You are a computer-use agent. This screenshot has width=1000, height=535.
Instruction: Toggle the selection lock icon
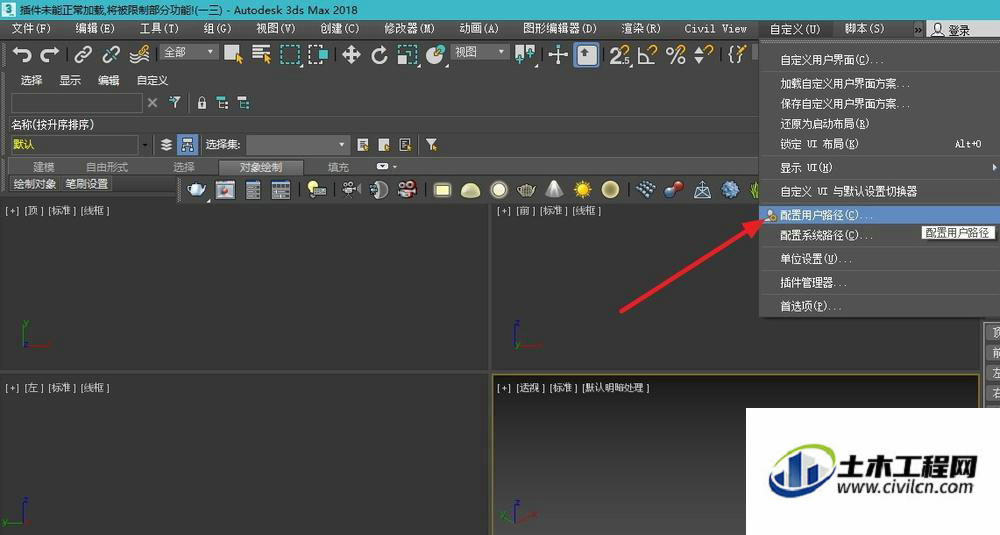point(202,103)
